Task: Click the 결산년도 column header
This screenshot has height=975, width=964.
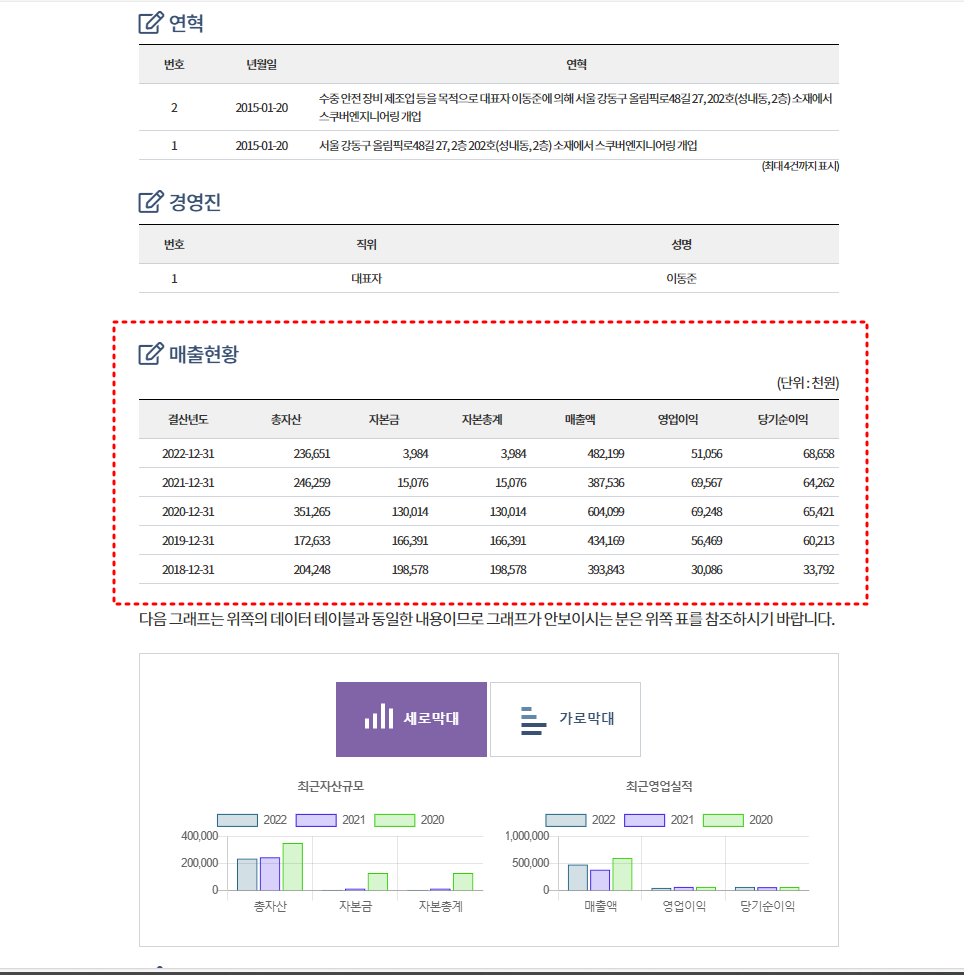Action: (x=188, y=420)
